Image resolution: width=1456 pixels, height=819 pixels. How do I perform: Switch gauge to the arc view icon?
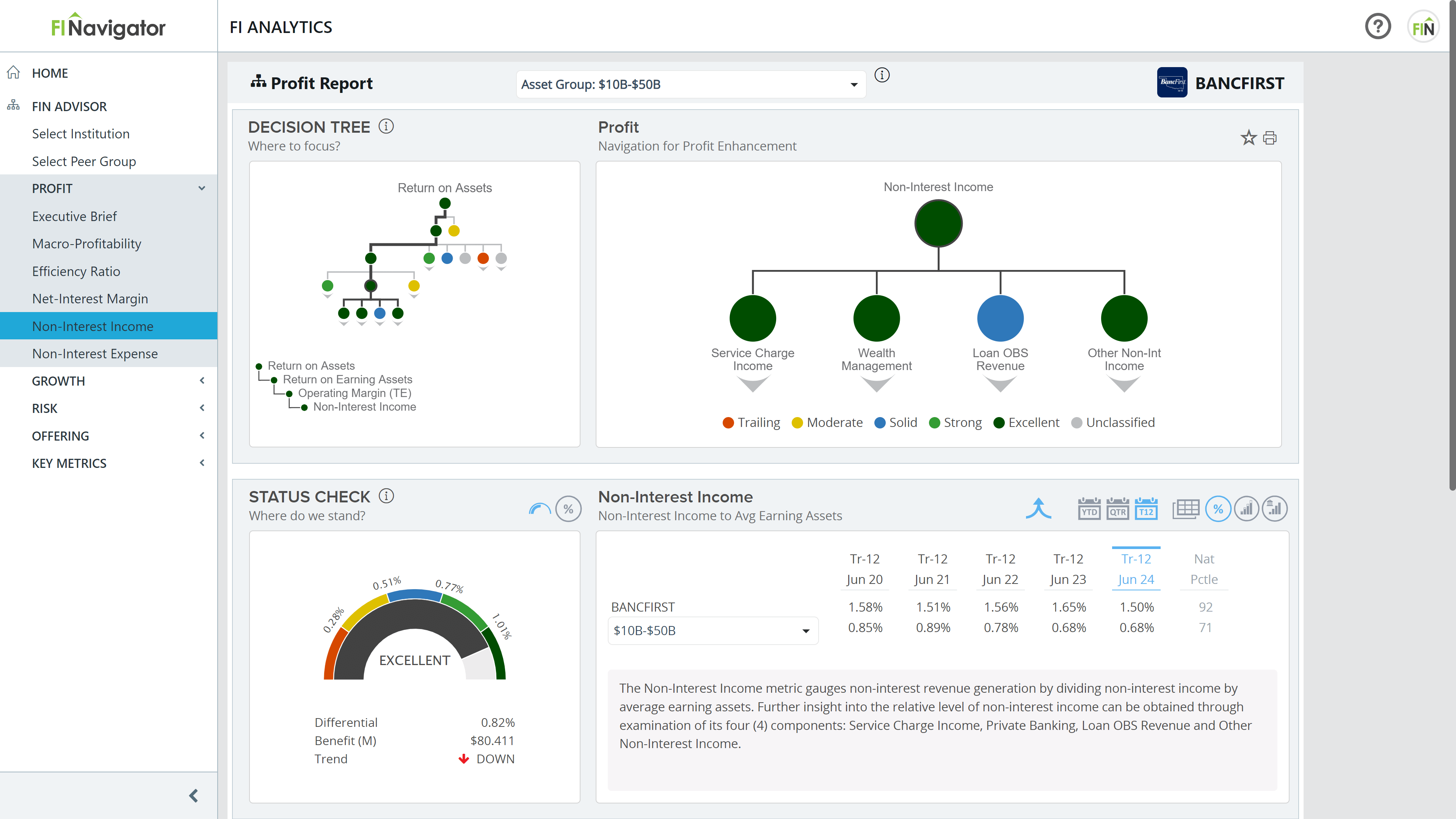click(539, 509)
